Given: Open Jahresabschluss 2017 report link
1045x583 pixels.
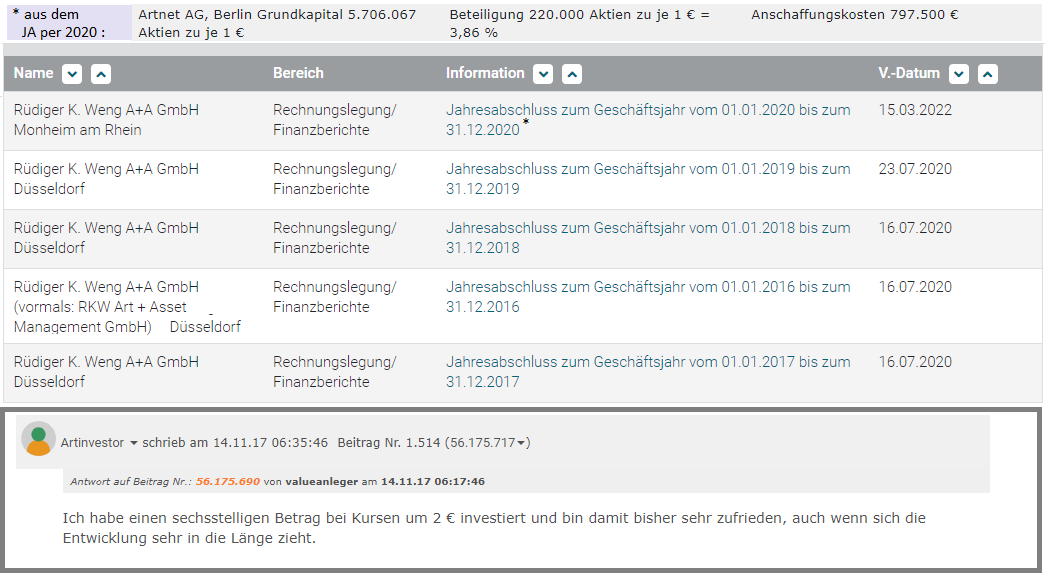Looking at the screenshot, I should [647, 362].
